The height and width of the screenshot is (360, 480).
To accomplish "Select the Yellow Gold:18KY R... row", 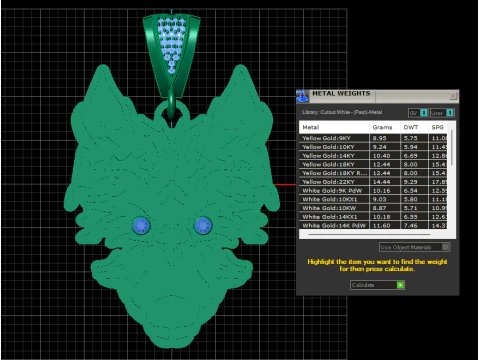I will pyautogui.click(x=373, y=173).
